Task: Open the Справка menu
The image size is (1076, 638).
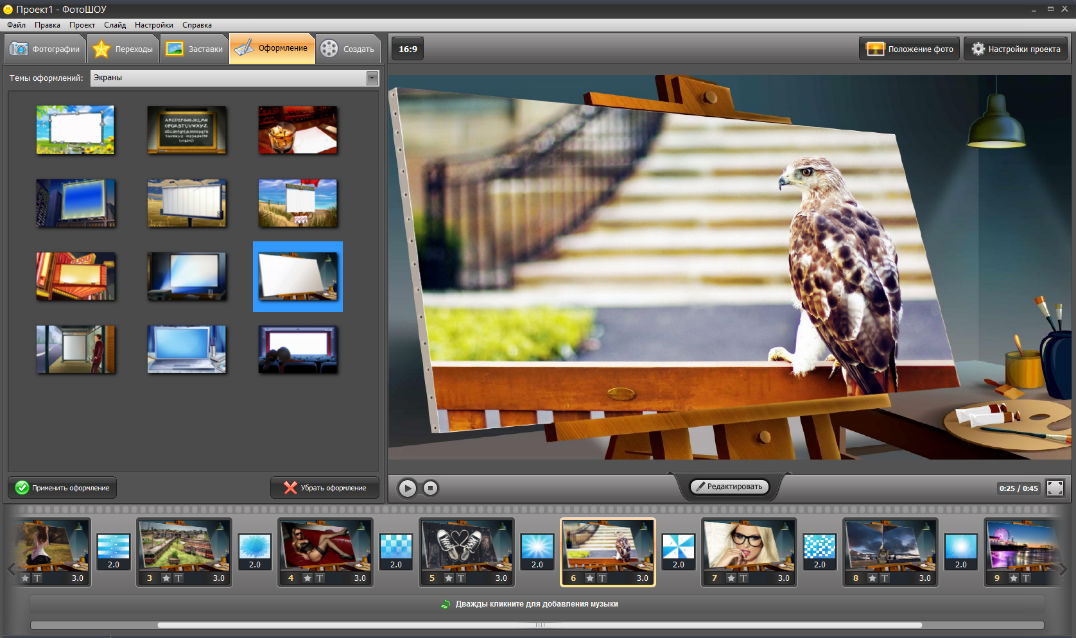Action: pyautogui.click(x=197, y=25)
